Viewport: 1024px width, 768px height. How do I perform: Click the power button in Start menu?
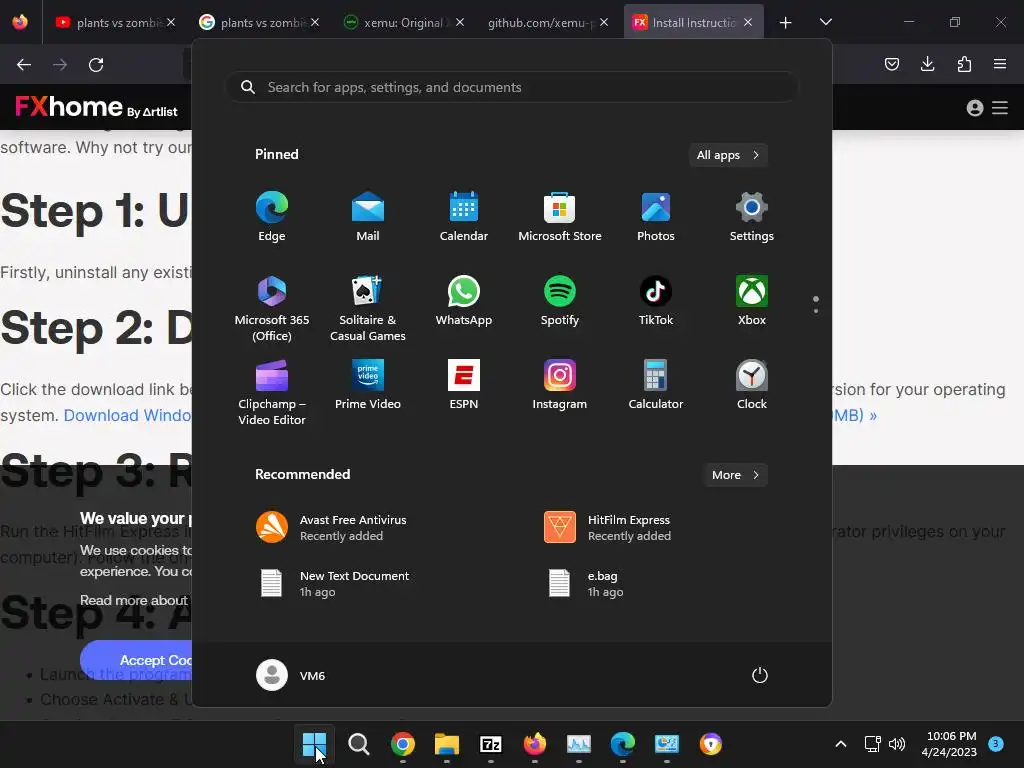(x=760, y=675)
